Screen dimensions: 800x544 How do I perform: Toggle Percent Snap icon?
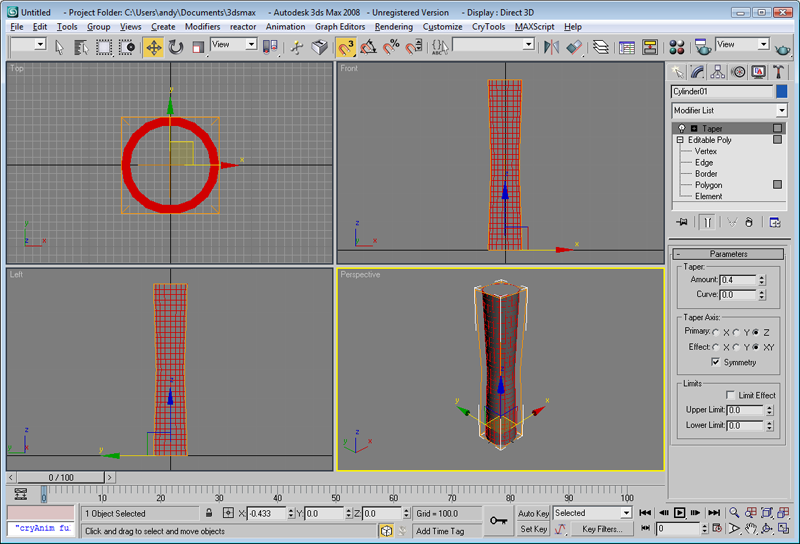click(x=391, y=47)
